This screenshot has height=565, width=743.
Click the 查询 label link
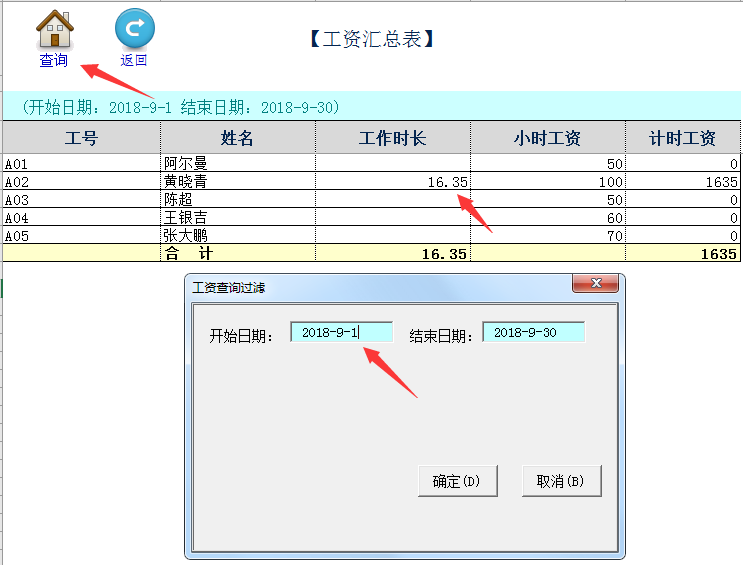pyautogui.click(x=54, y=60)
